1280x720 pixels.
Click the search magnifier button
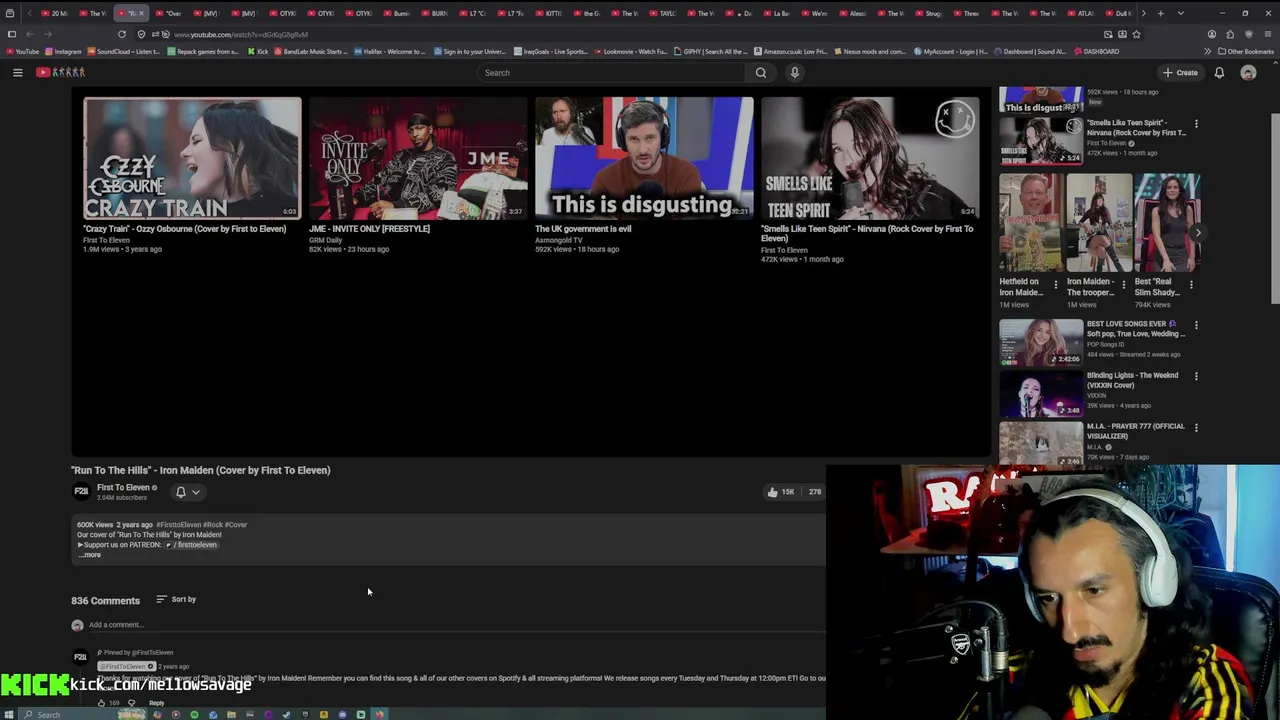click(x=761, y=72)
